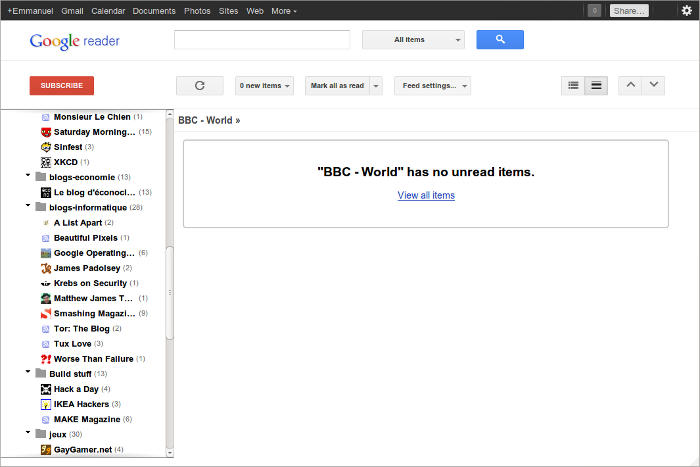Click the IKEA Hackers feed icon
Image resolution: width=700 pixels, height=467 pixels.
[x=46, y=404]
